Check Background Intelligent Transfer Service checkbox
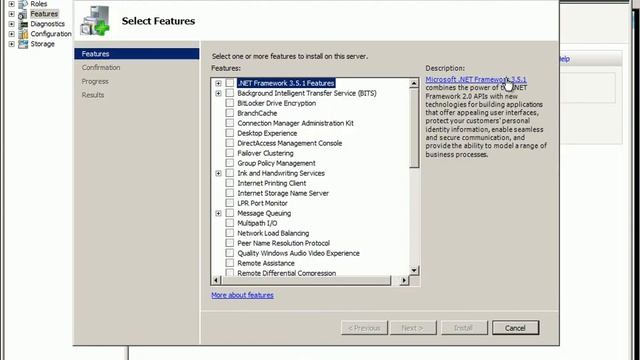This screenshot has height=360, width=640. (230, 93)
